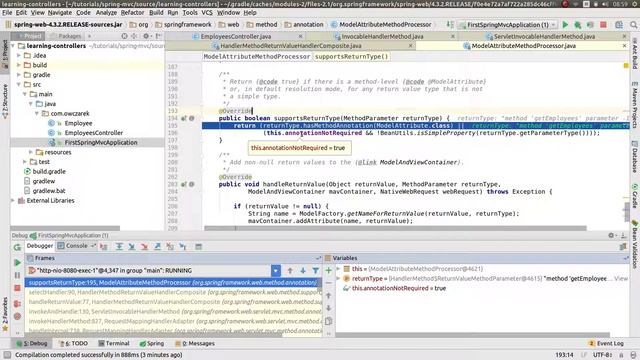Pause program in debug sidebar
The image size is (640, 360).
pyautogui.click(x=17, y=276)
